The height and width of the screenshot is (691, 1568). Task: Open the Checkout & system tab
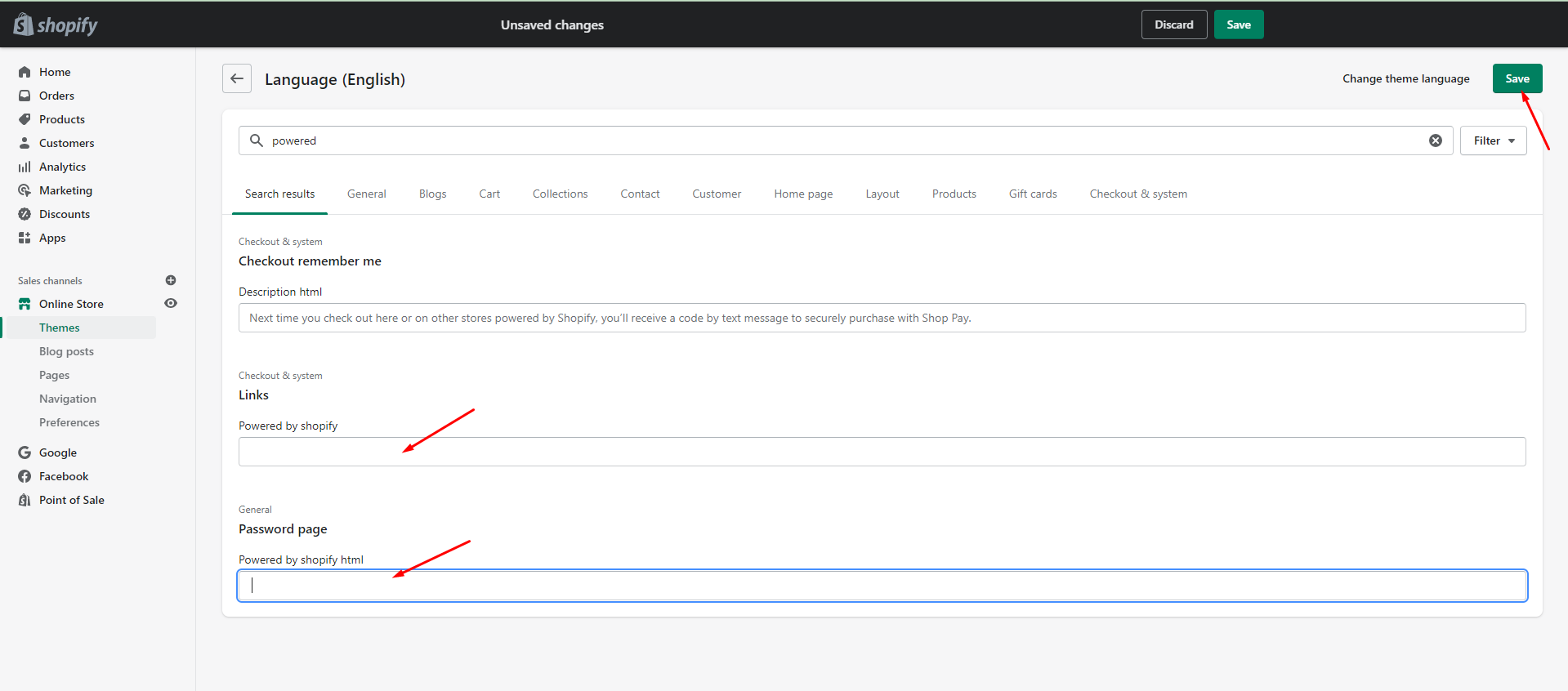pyautogui.click(x=1138, y=194)
